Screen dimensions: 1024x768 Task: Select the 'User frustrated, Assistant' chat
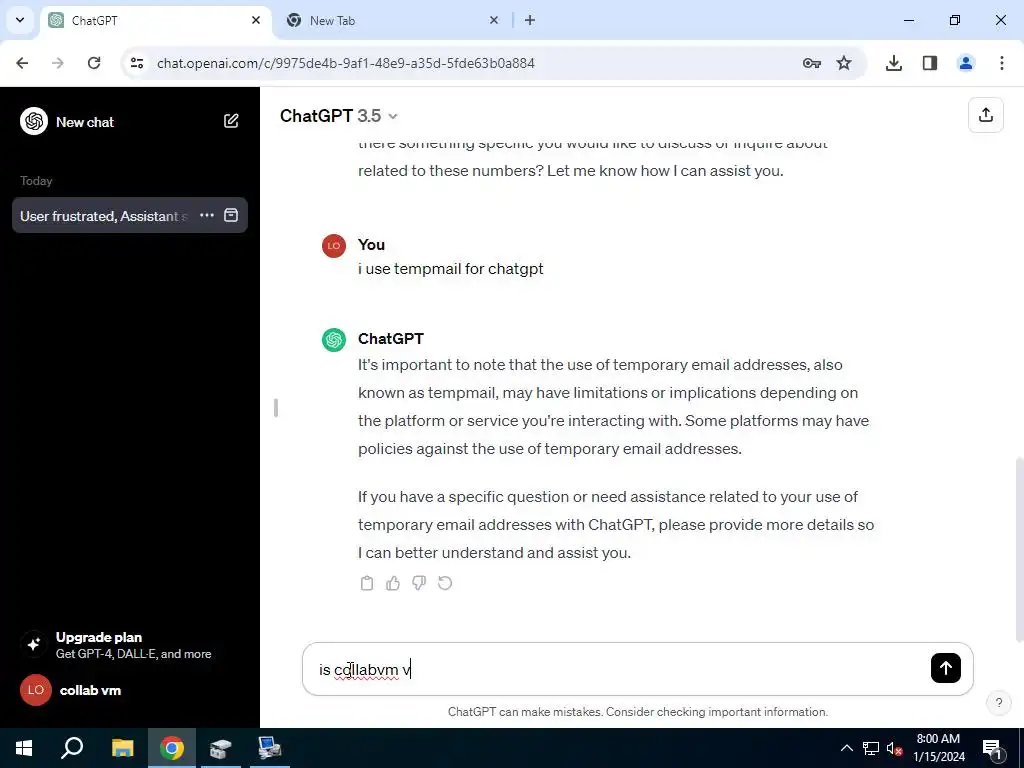(x=104, y=216)
